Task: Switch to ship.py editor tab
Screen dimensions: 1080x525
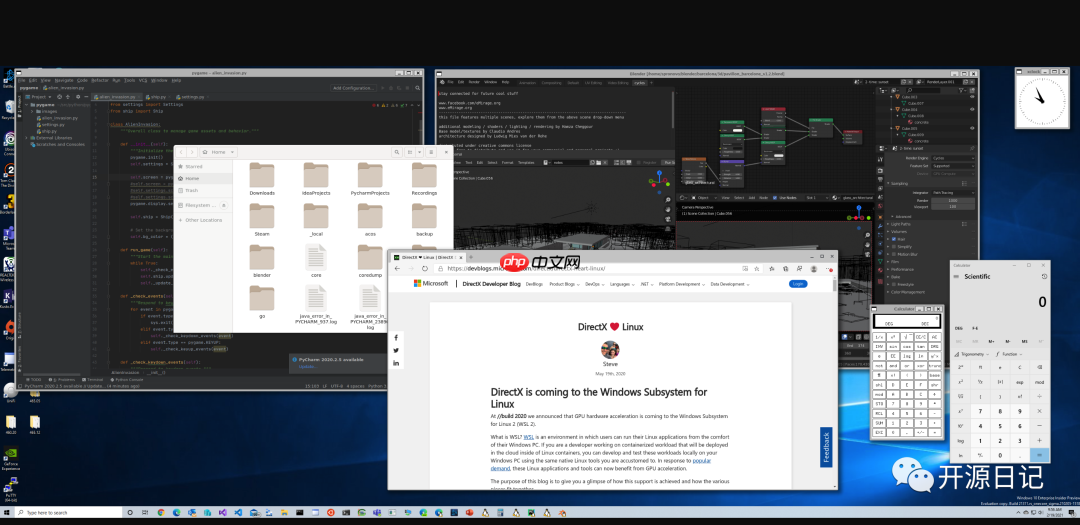Action: click(158, 97)
